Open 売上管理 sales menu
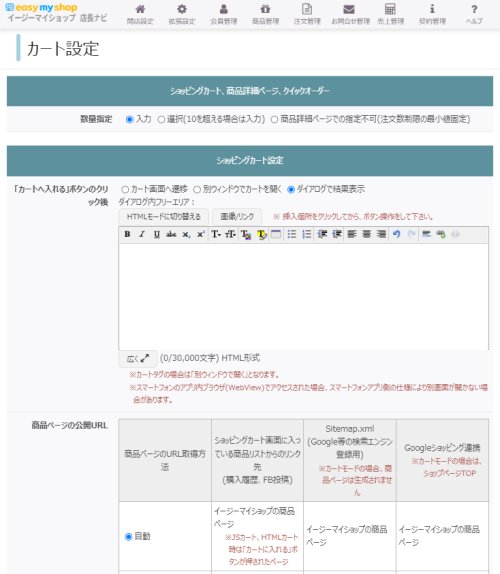 (x=391, y=14)
